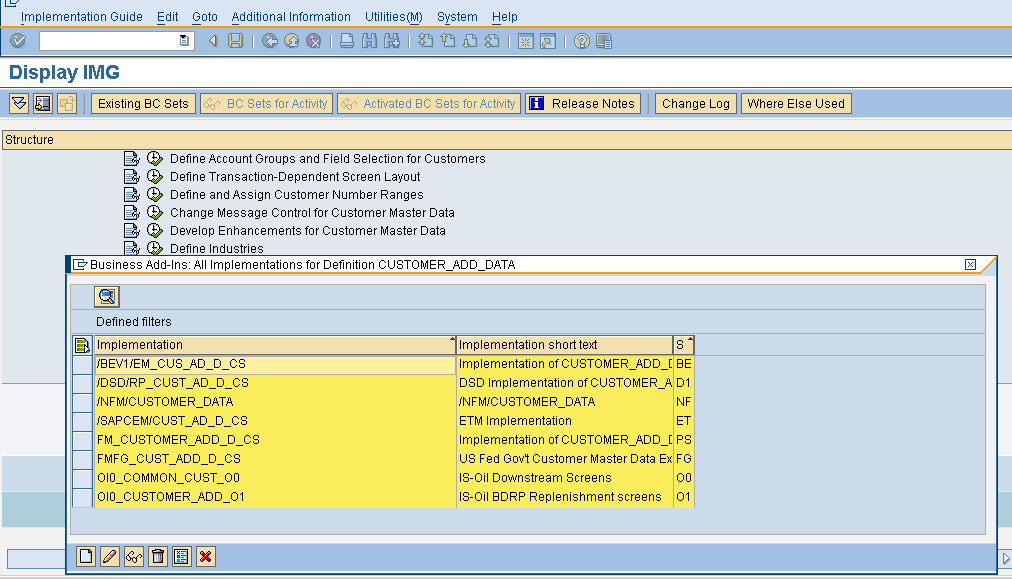This screenshot has width=1012, height=579.
Task: Open the Change Log button
Action: click(695, 103)
